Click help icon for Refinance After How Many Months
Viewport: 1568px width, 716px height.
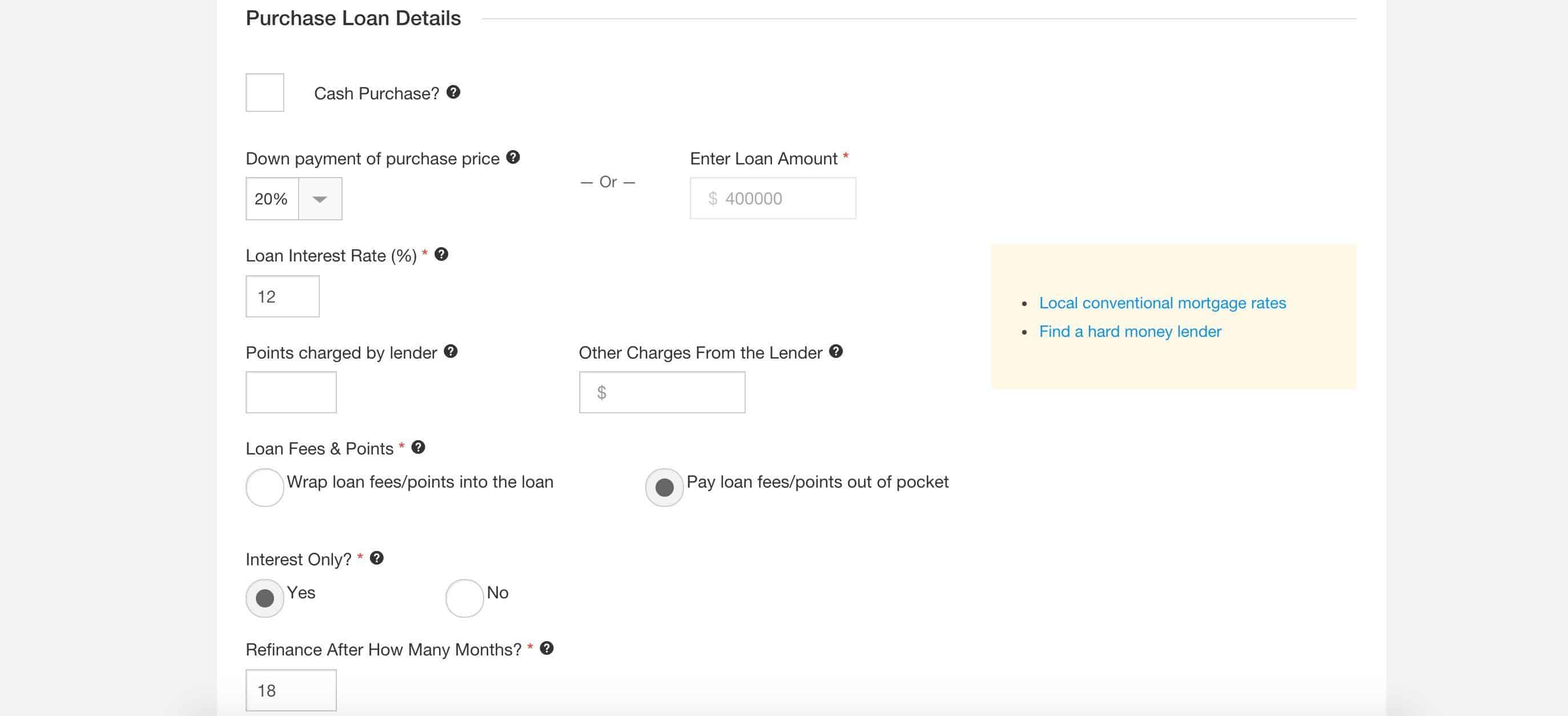pyautogui.click(x=546, y=649)
